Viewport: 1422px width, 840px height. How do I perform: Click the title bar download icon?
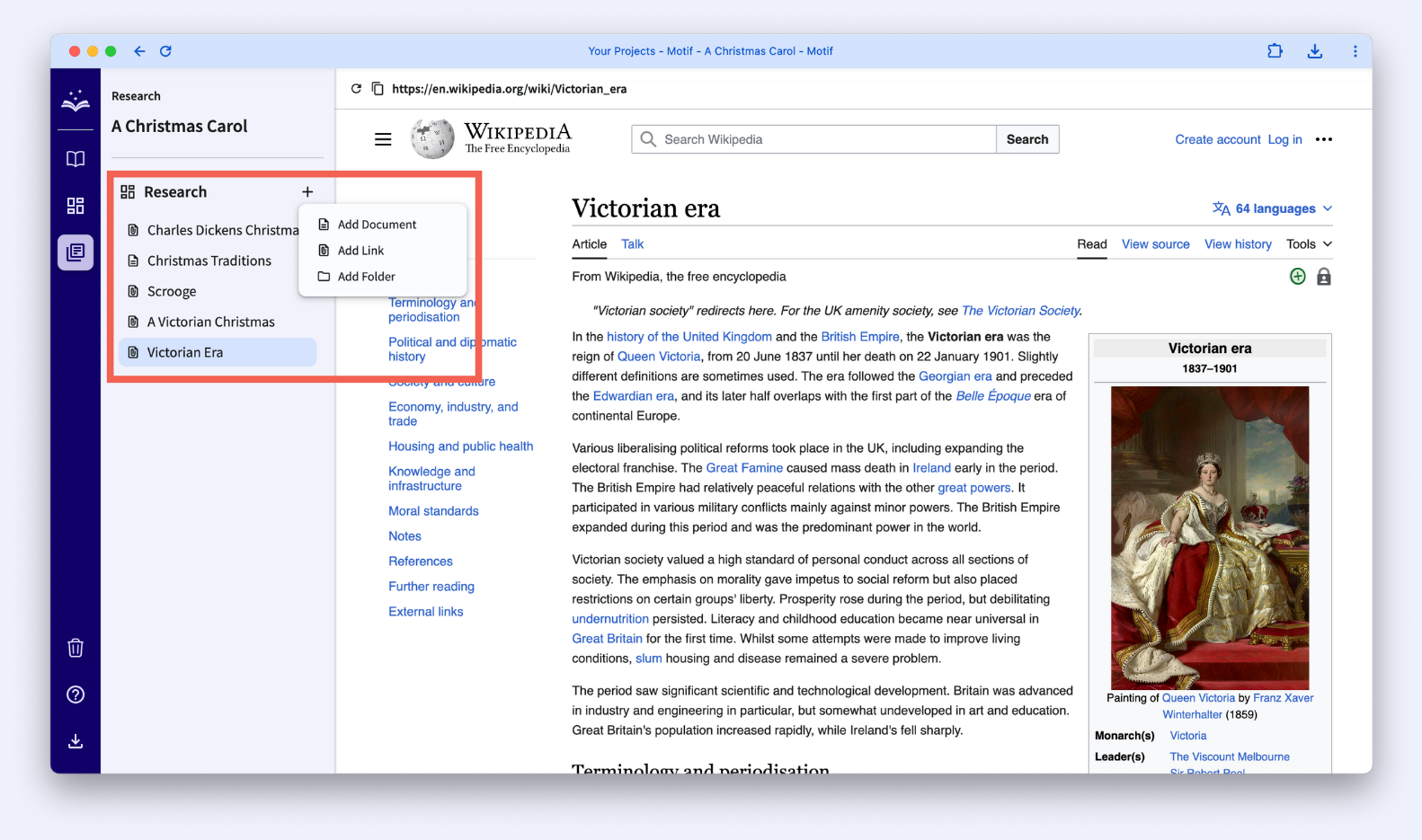(1315, 51)
